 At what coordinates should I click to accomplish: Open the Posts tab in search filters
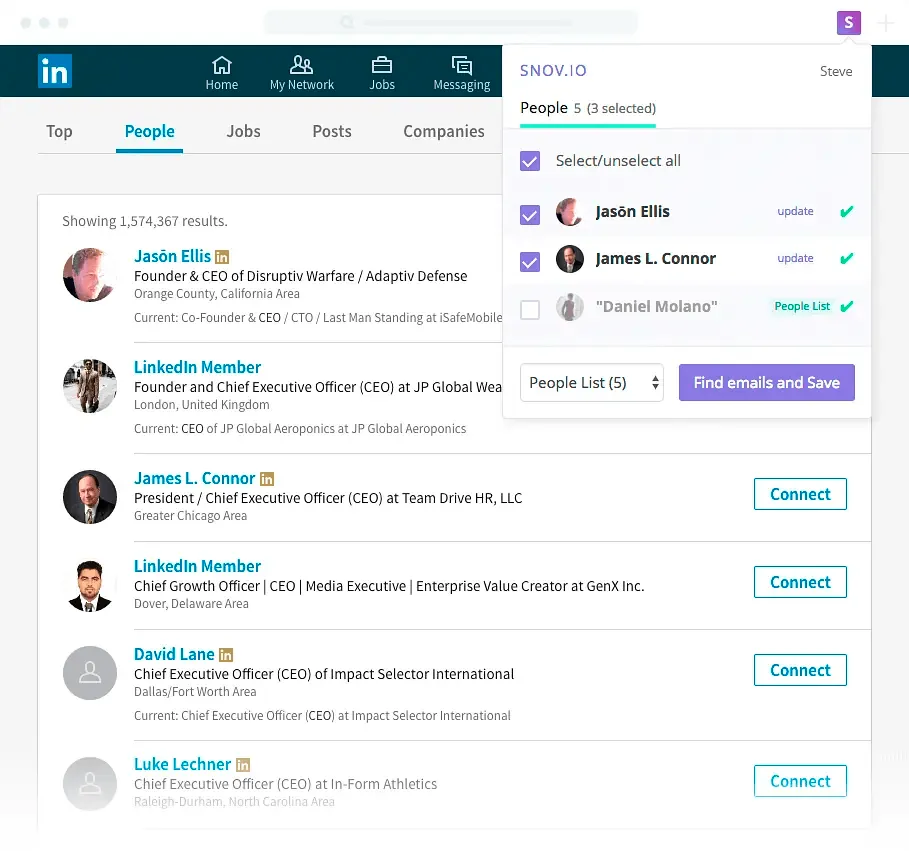tap(332, 131)
